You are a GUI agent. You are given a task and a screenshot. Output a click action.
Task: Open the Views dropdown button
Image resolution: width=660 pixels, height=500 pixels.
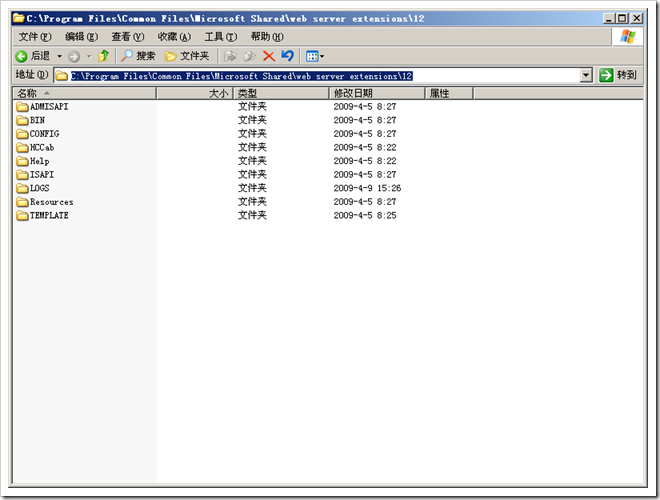point(315,56)
